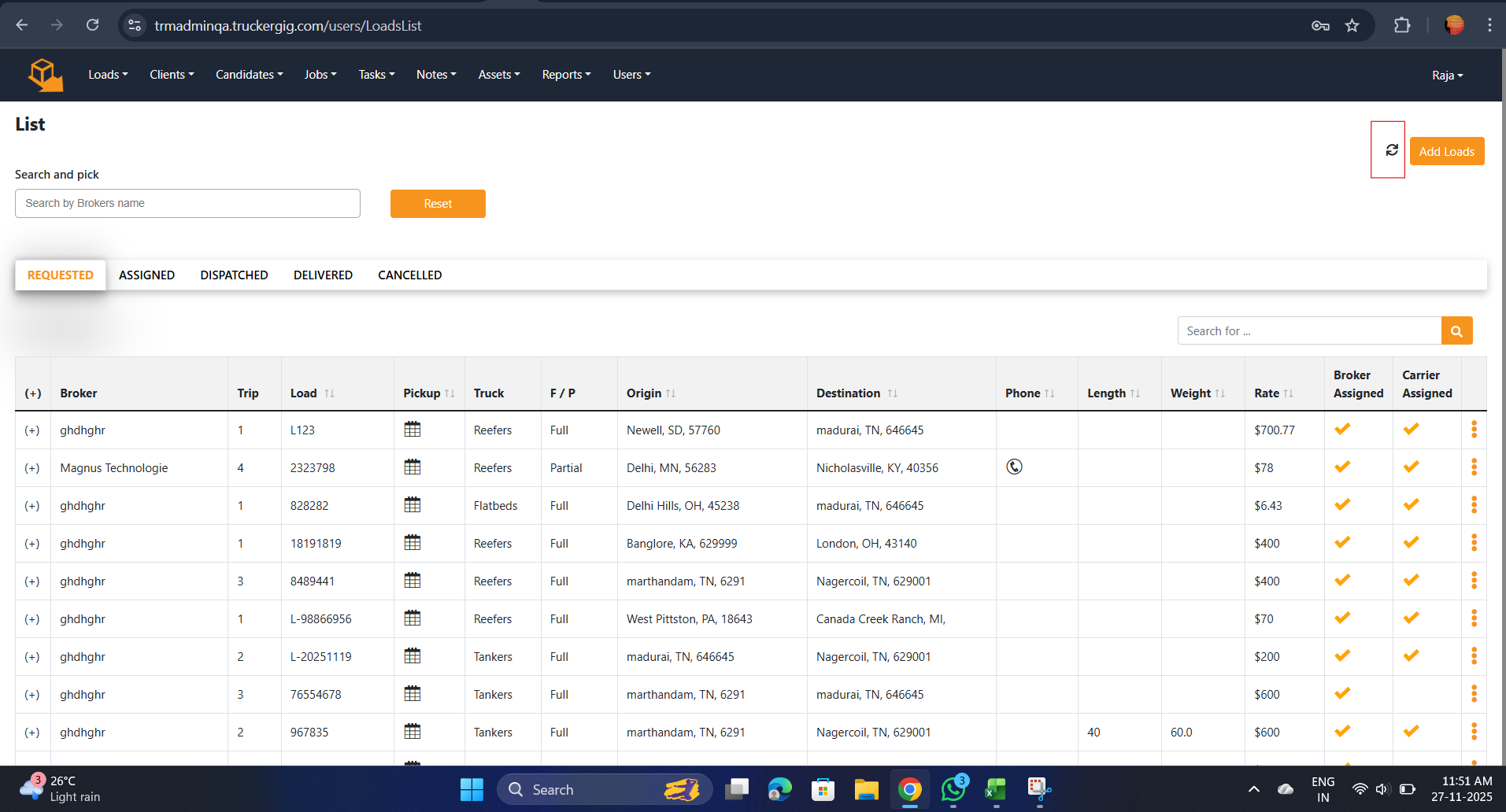Open the Reports menu

[566, 75]
